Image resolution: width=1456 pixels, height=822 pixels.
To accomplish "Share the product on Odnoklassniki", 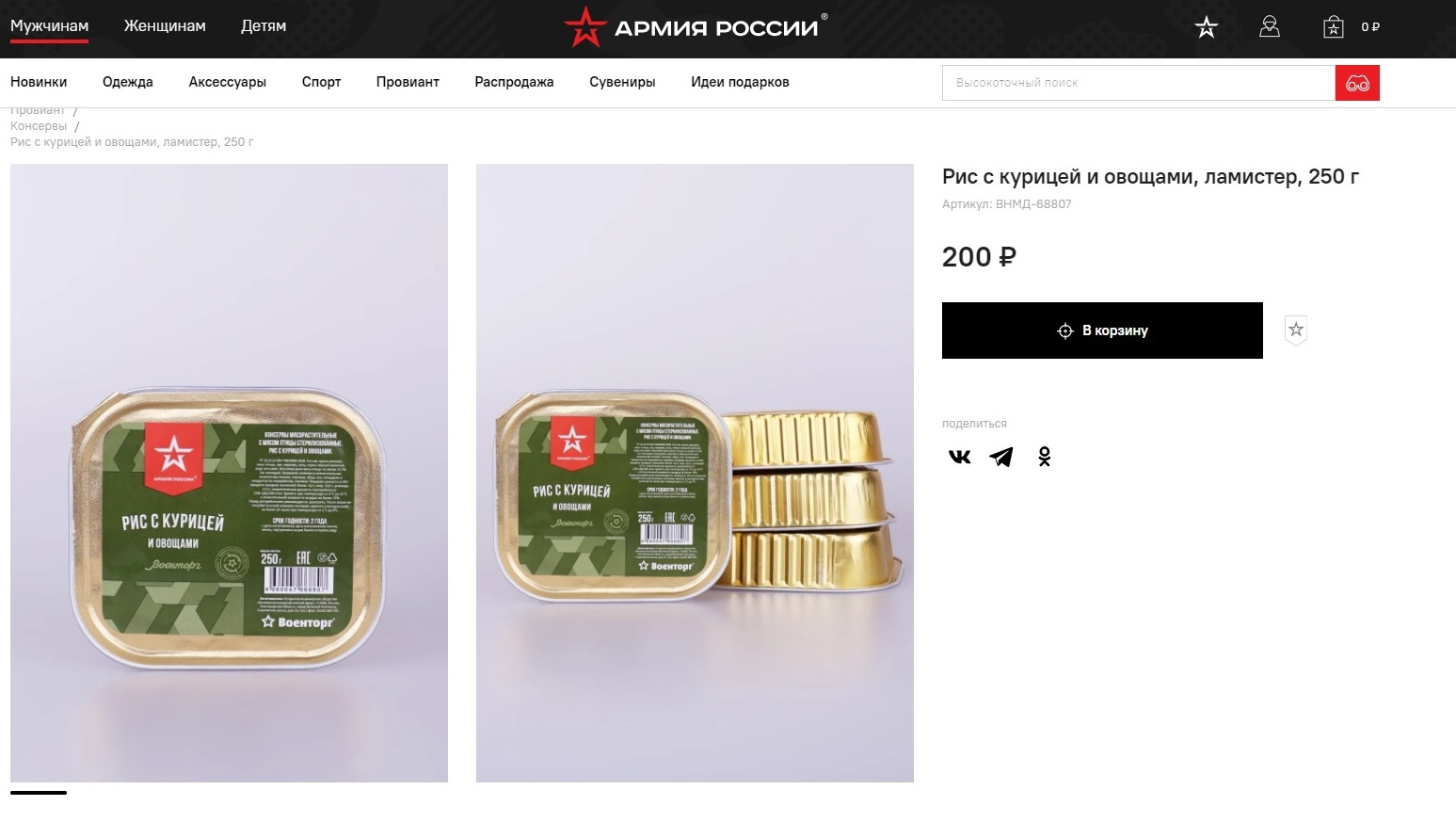I will (1045, 457).
